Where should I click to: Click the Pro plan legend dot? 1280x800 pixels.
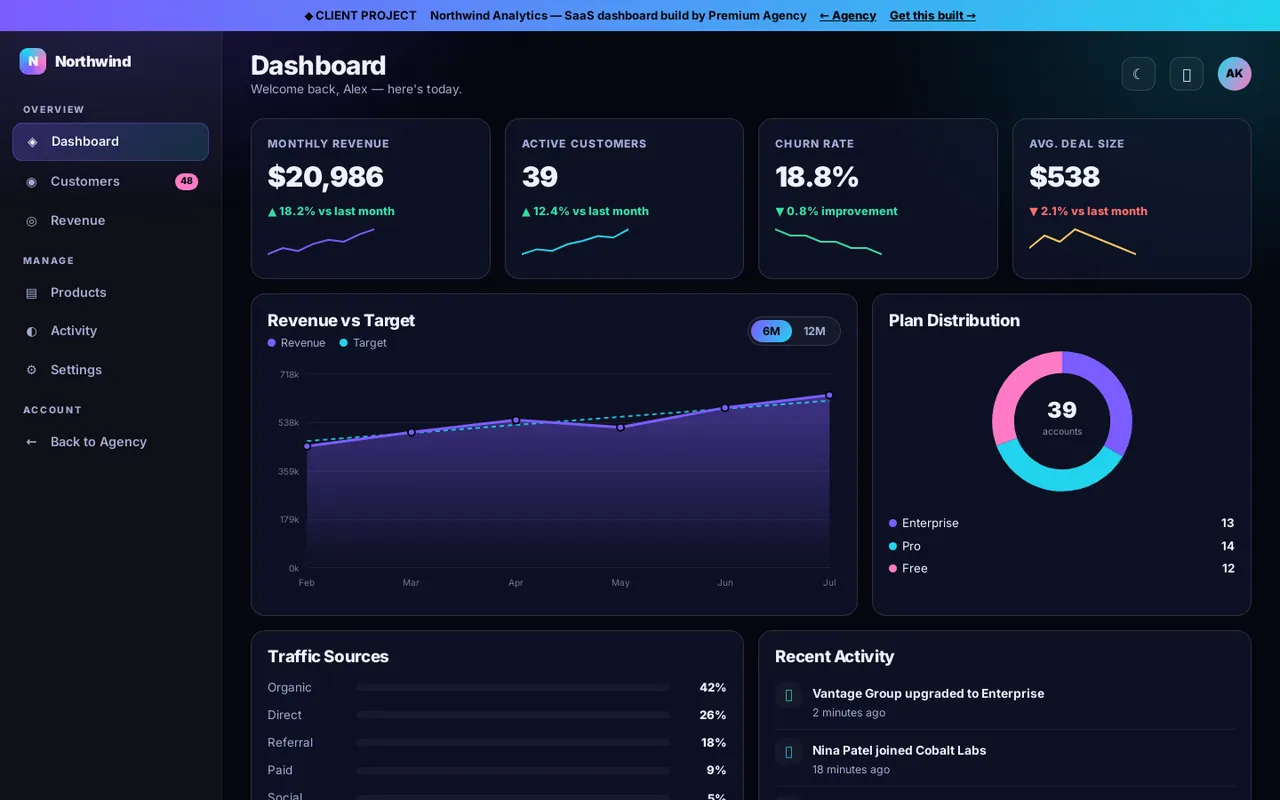[893, 546]
